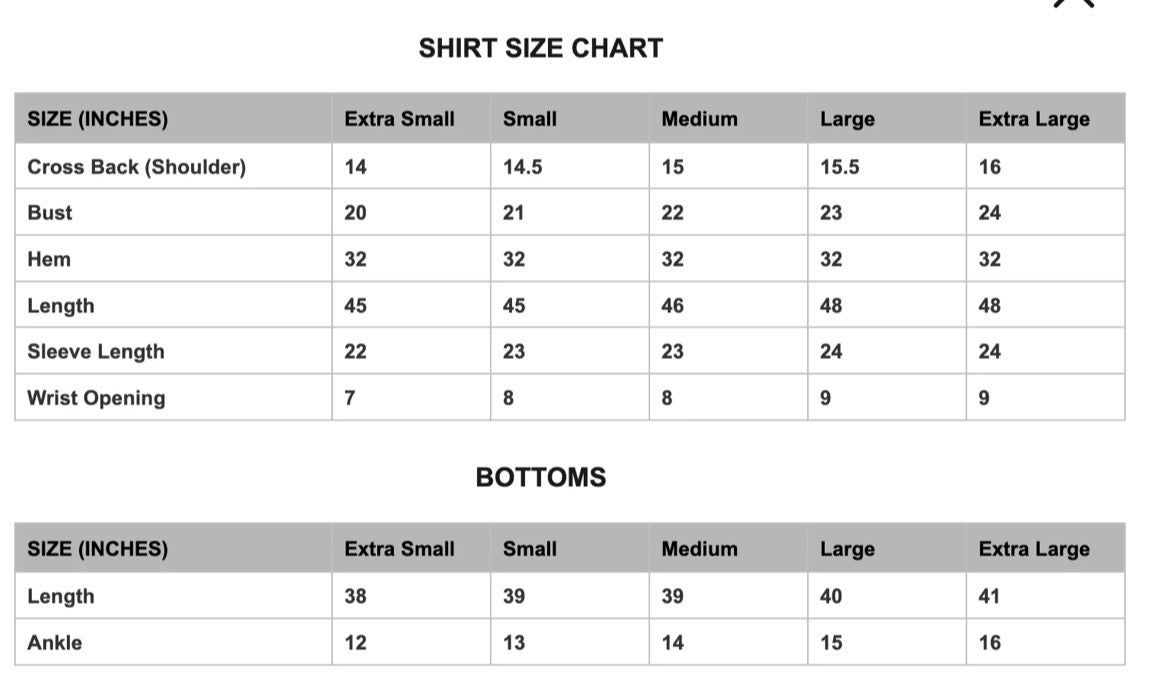Select Extra Large bottoms length value 41

point(989,596)
